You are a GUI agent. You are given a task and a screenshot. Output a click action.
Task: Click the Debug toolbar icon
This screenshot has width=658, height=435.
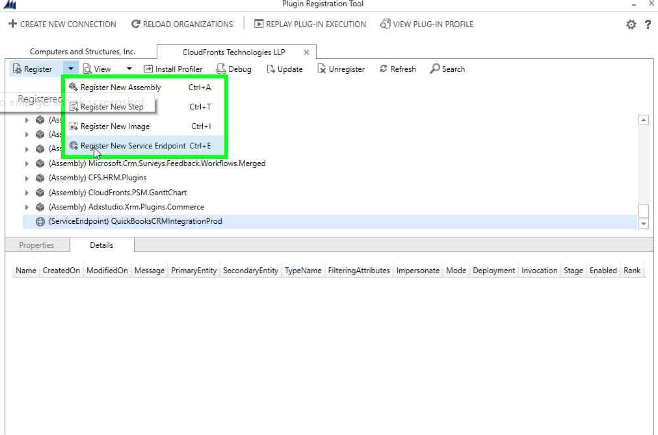221,69
